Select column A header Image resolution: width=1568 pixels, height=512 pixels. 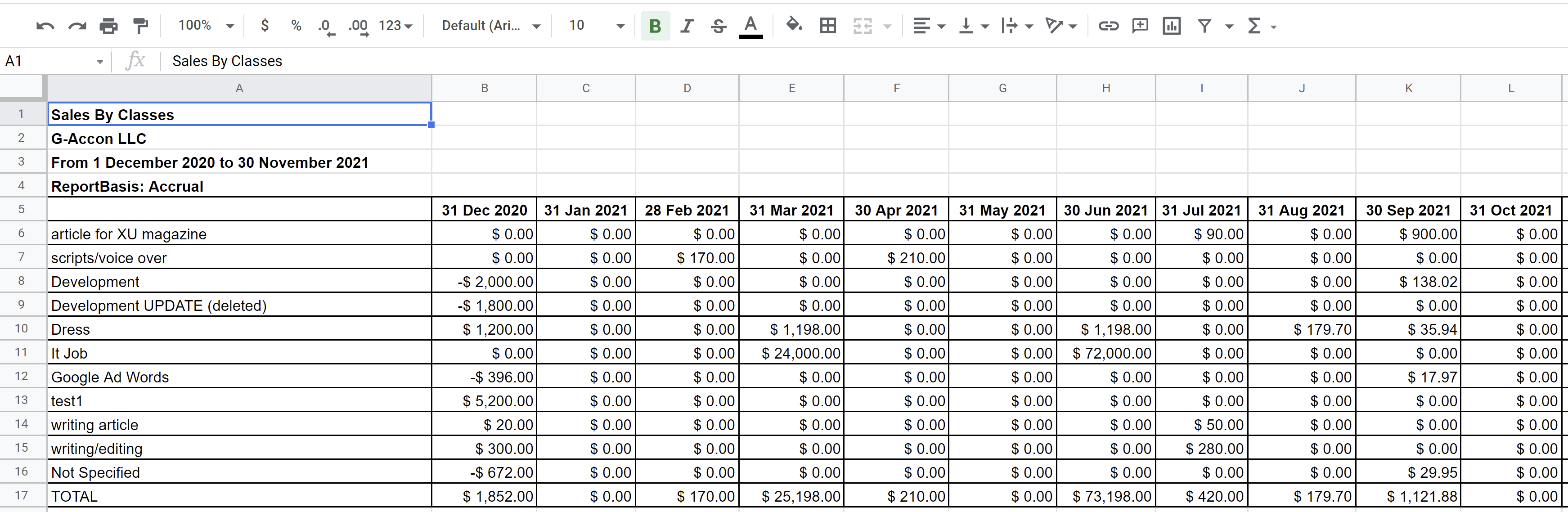(239, 88)
